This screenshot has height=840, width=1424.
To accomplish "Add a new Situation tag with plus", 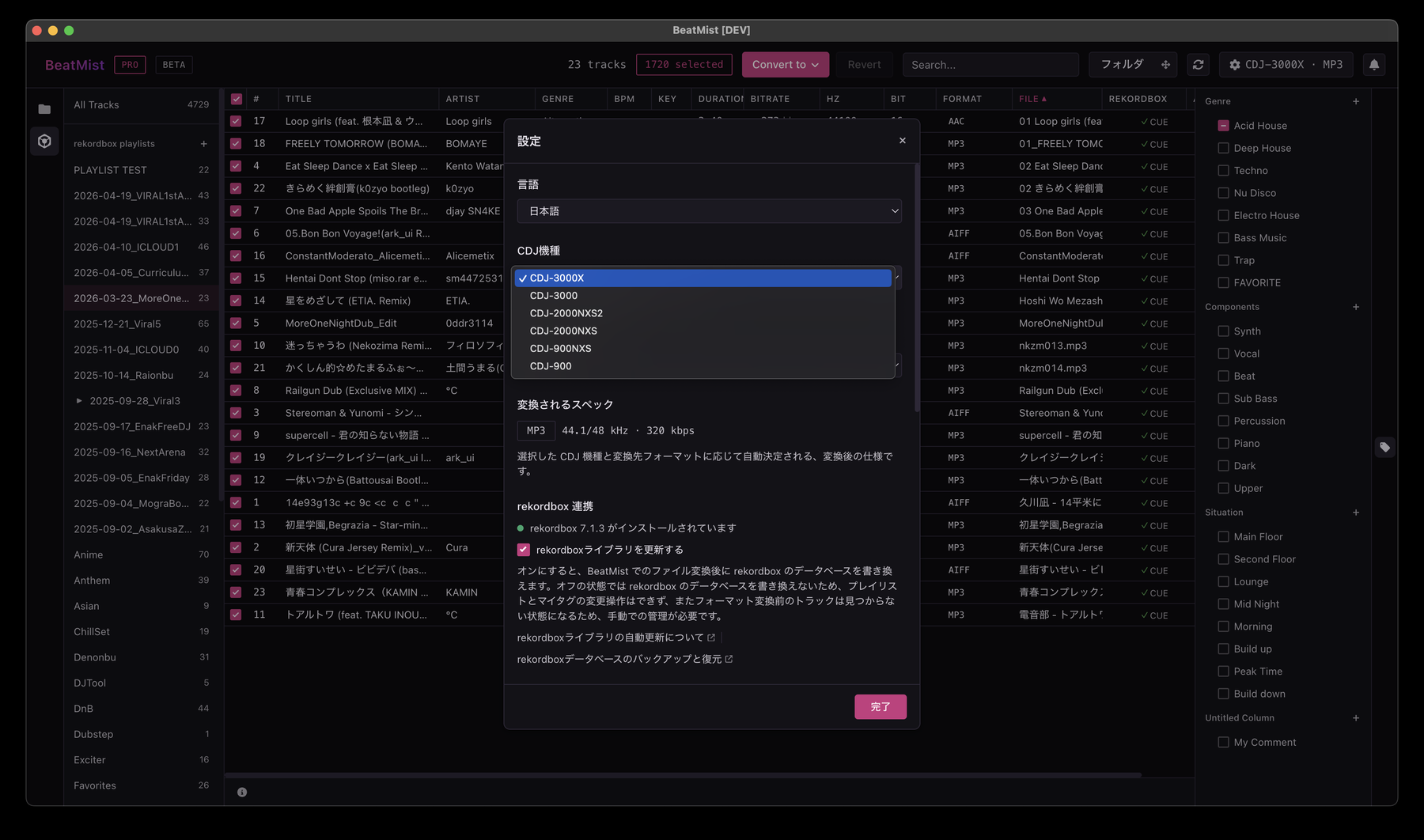I will pos(1356,513).
